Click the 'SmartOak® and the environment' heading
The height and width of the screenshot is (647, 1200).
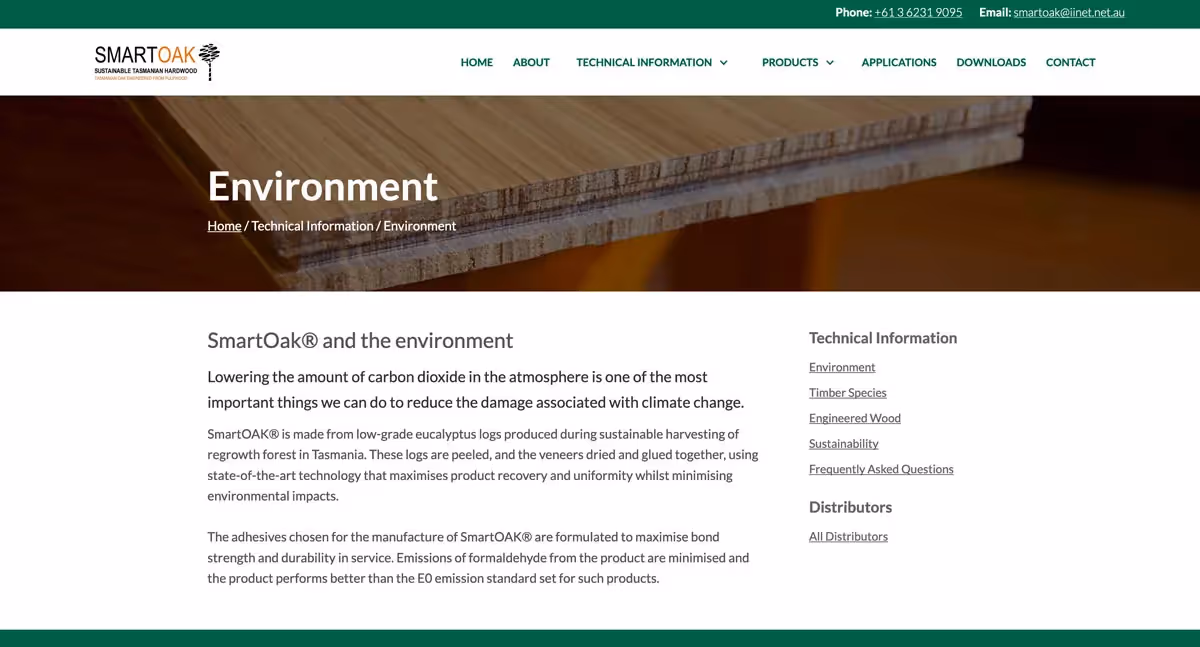pos(360,340)
